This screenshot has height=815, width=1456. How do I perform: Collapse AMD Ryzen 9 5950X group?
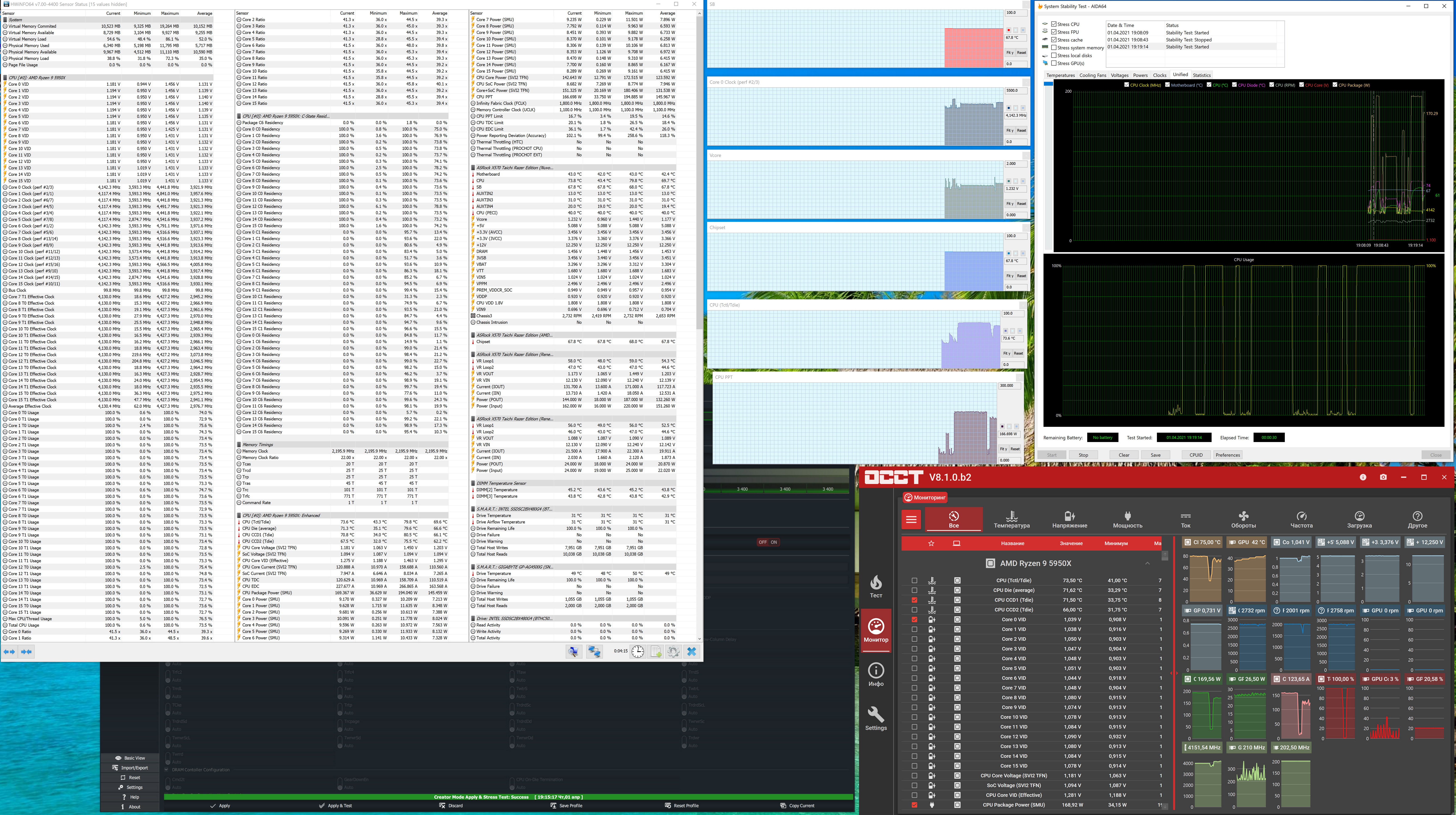click(x=1147, y=563)
